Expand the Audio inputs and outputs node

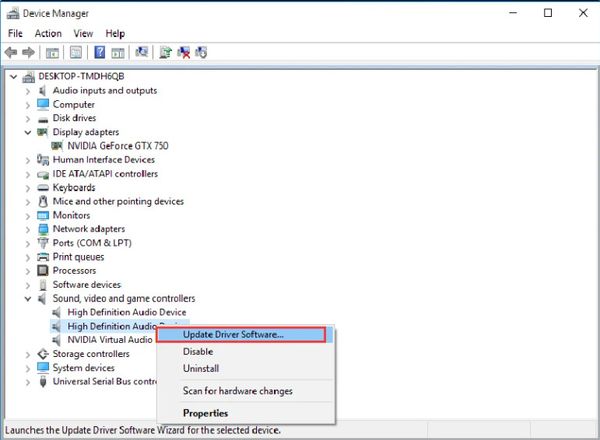pos(28,90)
